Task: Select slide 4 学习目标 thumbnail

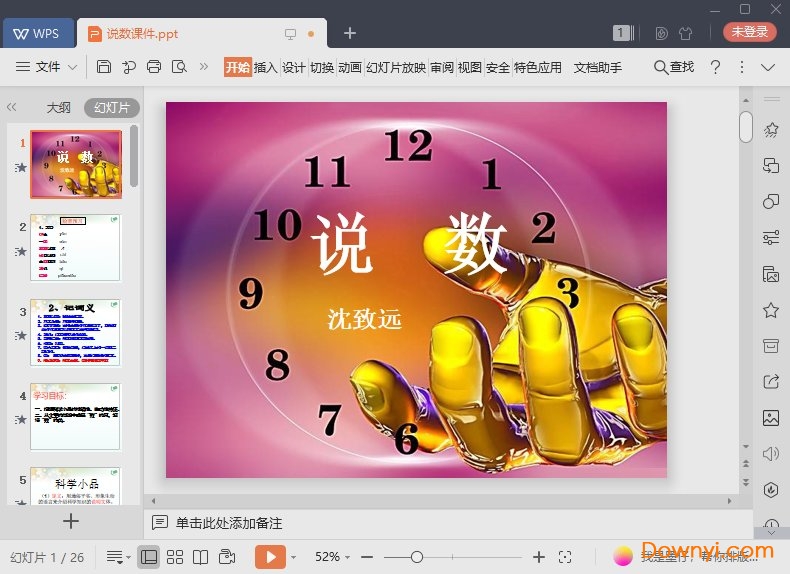Action: click(76, 416)
